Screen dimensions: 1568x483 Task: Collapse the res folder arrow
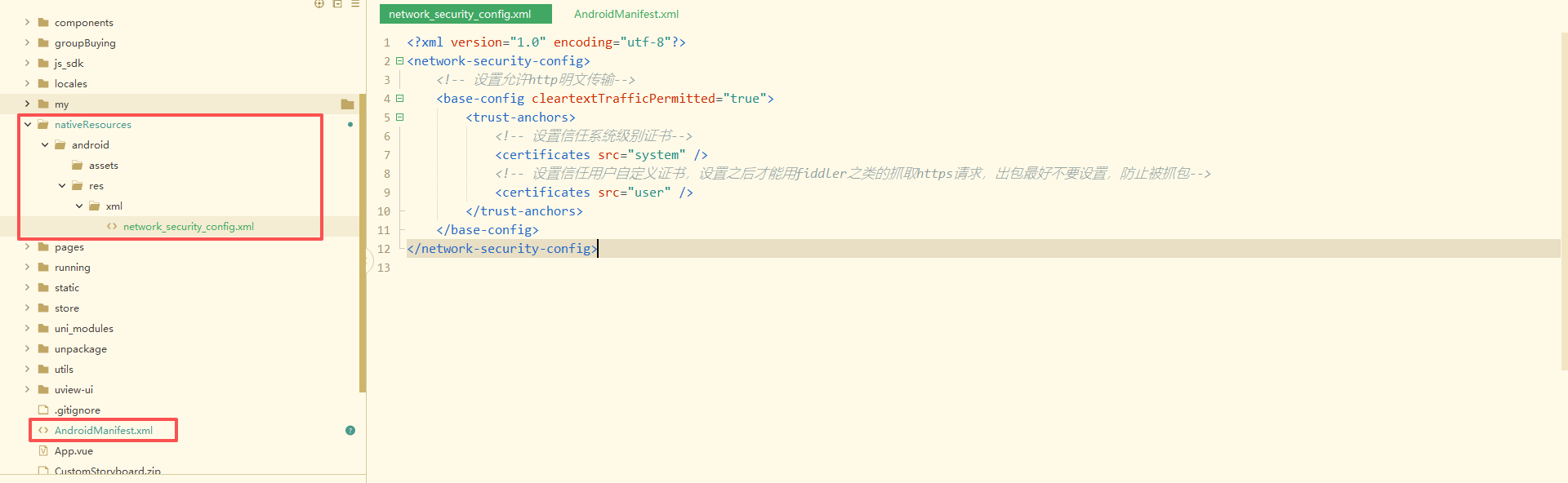coord(62,186)
